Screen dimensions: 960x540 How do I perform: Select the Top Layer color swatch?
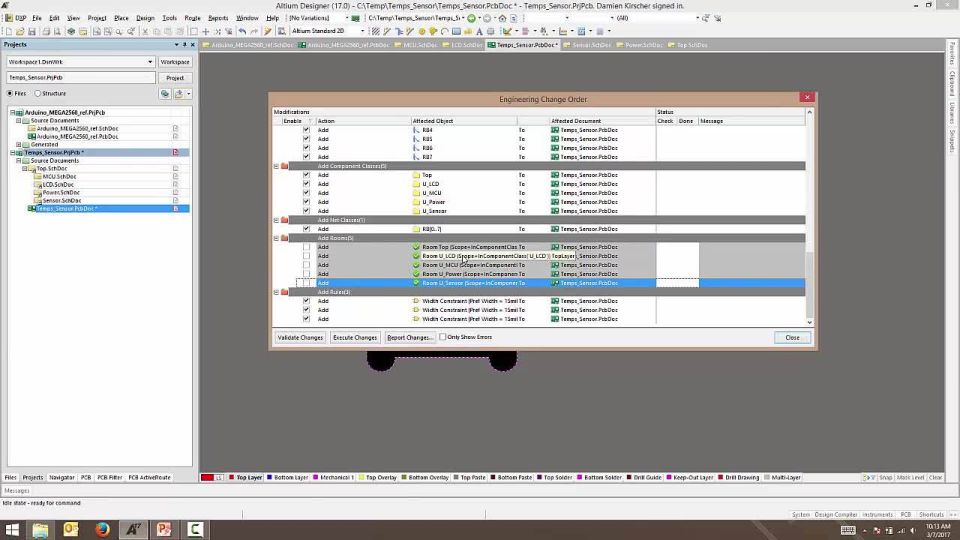click(231, 478)
